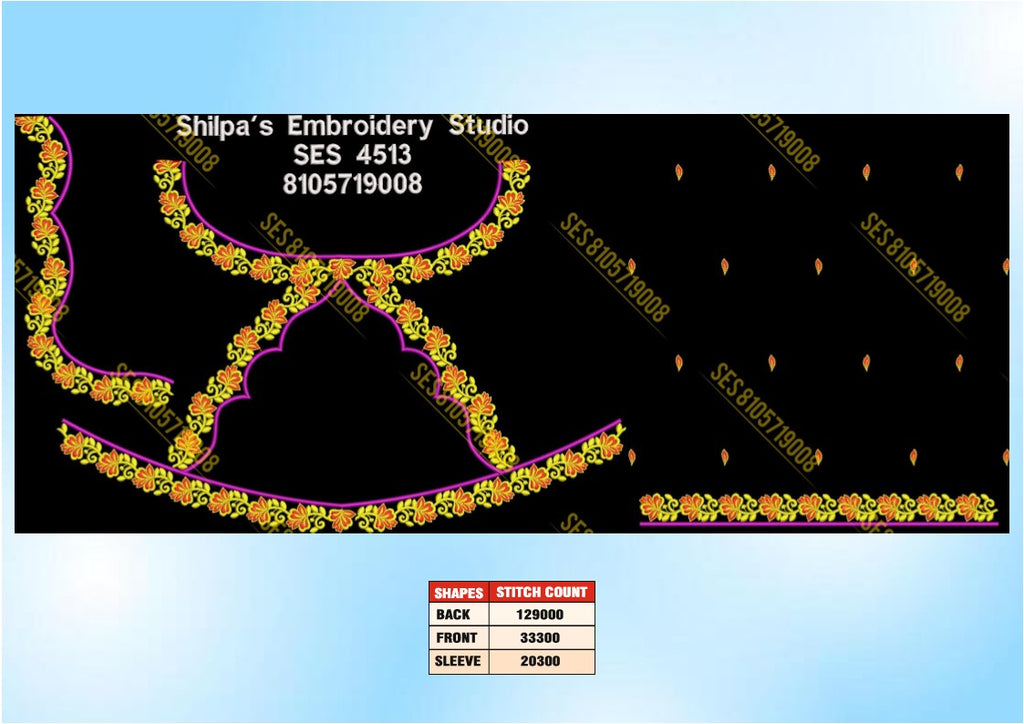
Task: Click the phone number "8105719008" under SES 4513
Action: coord(353,184)
